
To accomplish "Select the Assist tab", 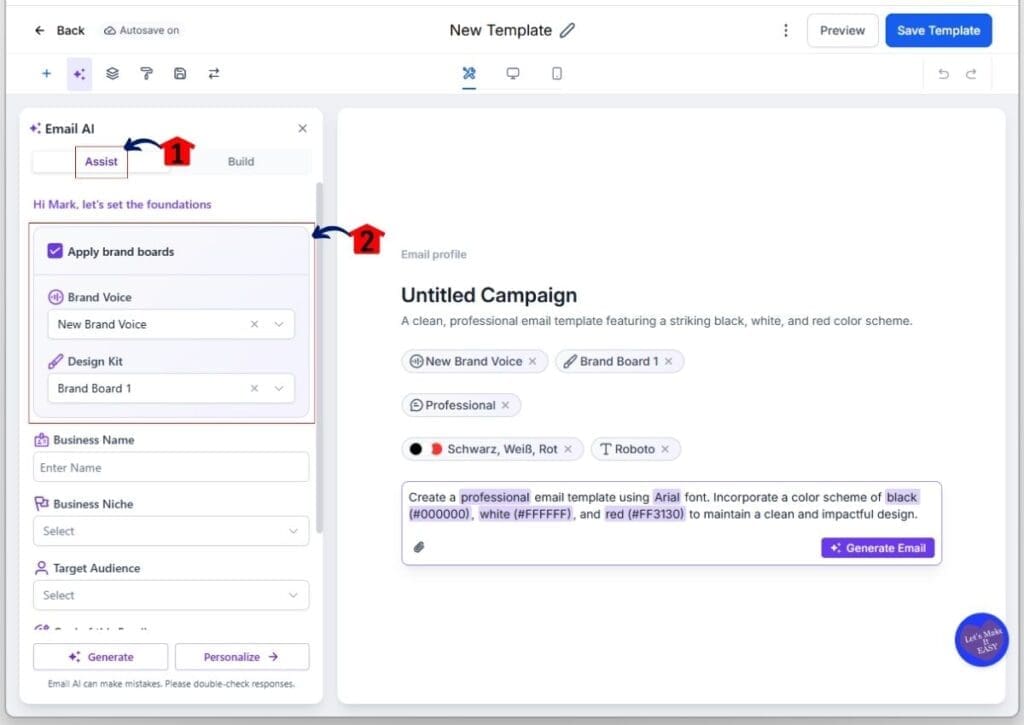I will click(x=101, y=161).
